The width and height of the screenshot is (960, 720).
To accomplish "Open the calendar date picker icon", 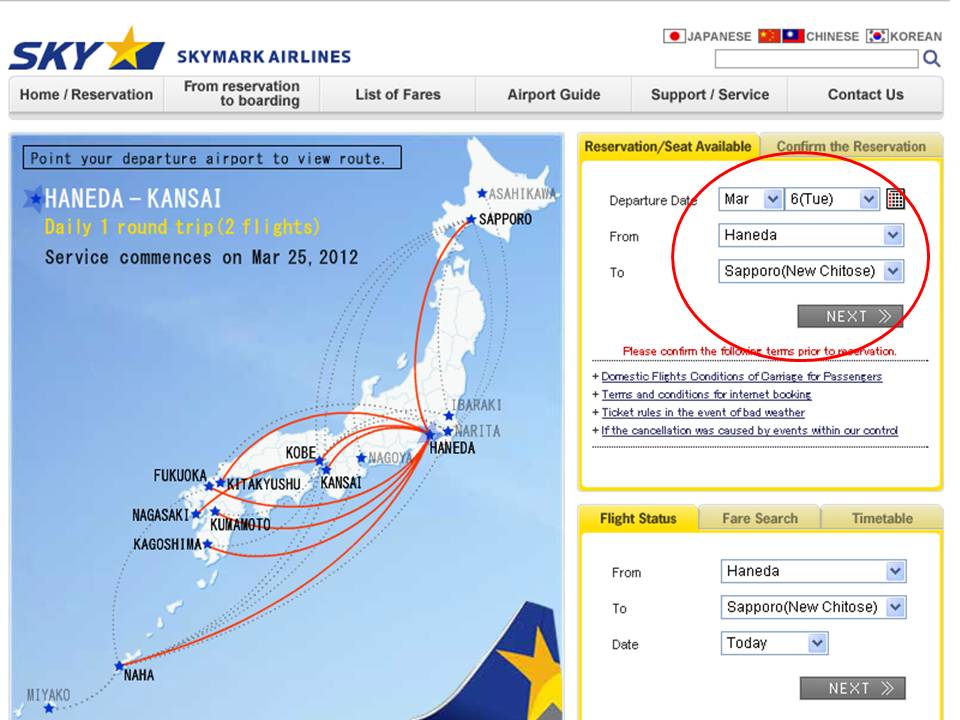I will coord(895,199).
